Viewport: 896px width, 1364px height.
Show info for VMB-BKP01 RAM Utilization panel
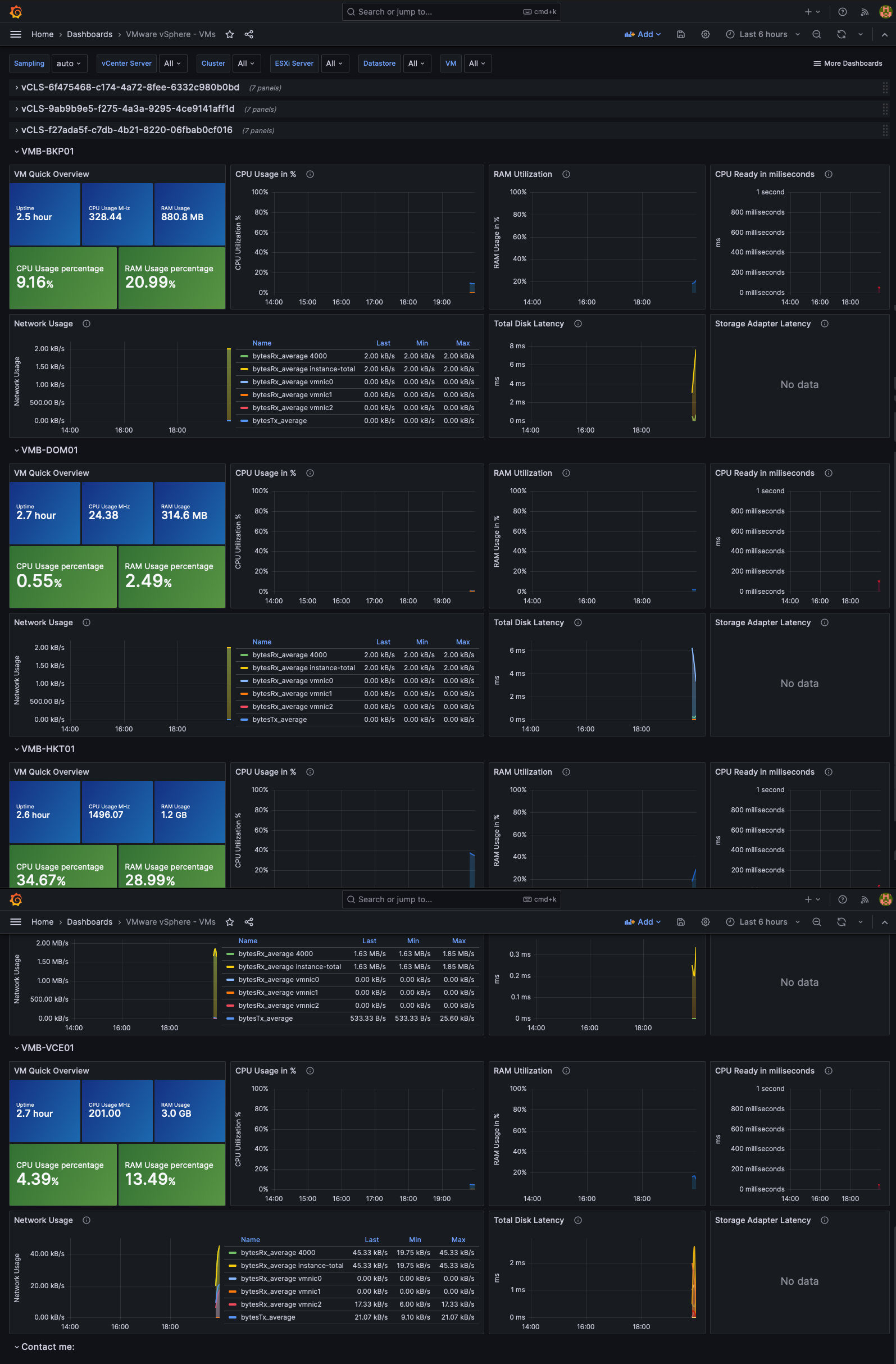(566, 174)
